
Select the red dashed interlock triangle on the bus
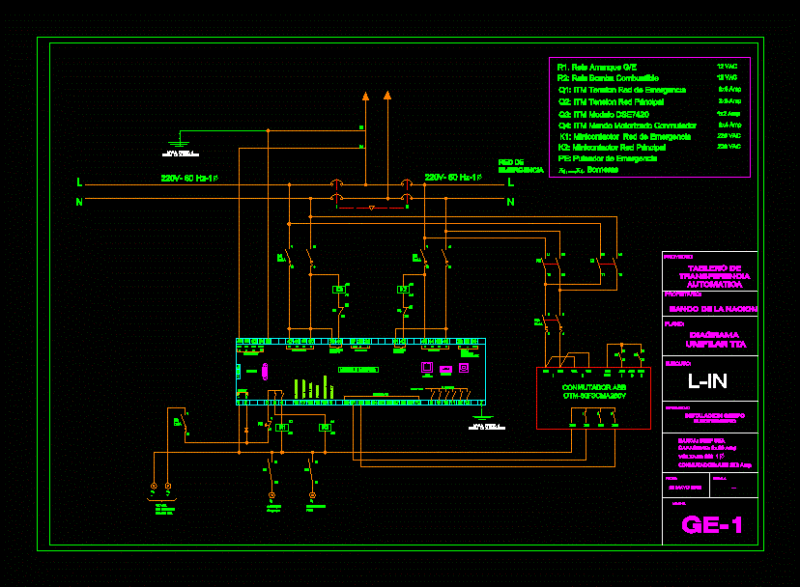(x=371, y=208)
